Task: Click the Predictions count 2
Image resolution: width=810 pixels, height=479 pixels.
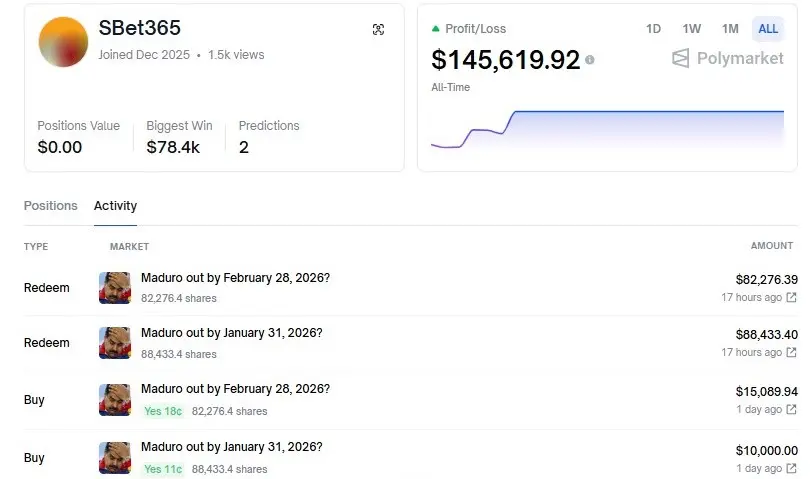Action: [x=244, y=147]
